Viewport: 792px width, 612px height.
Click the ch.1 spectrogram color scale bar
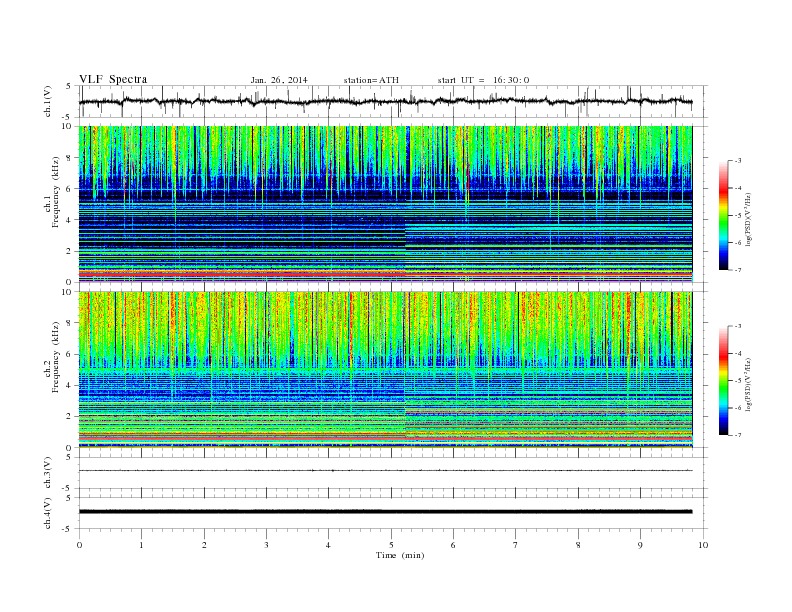point(724,215)
